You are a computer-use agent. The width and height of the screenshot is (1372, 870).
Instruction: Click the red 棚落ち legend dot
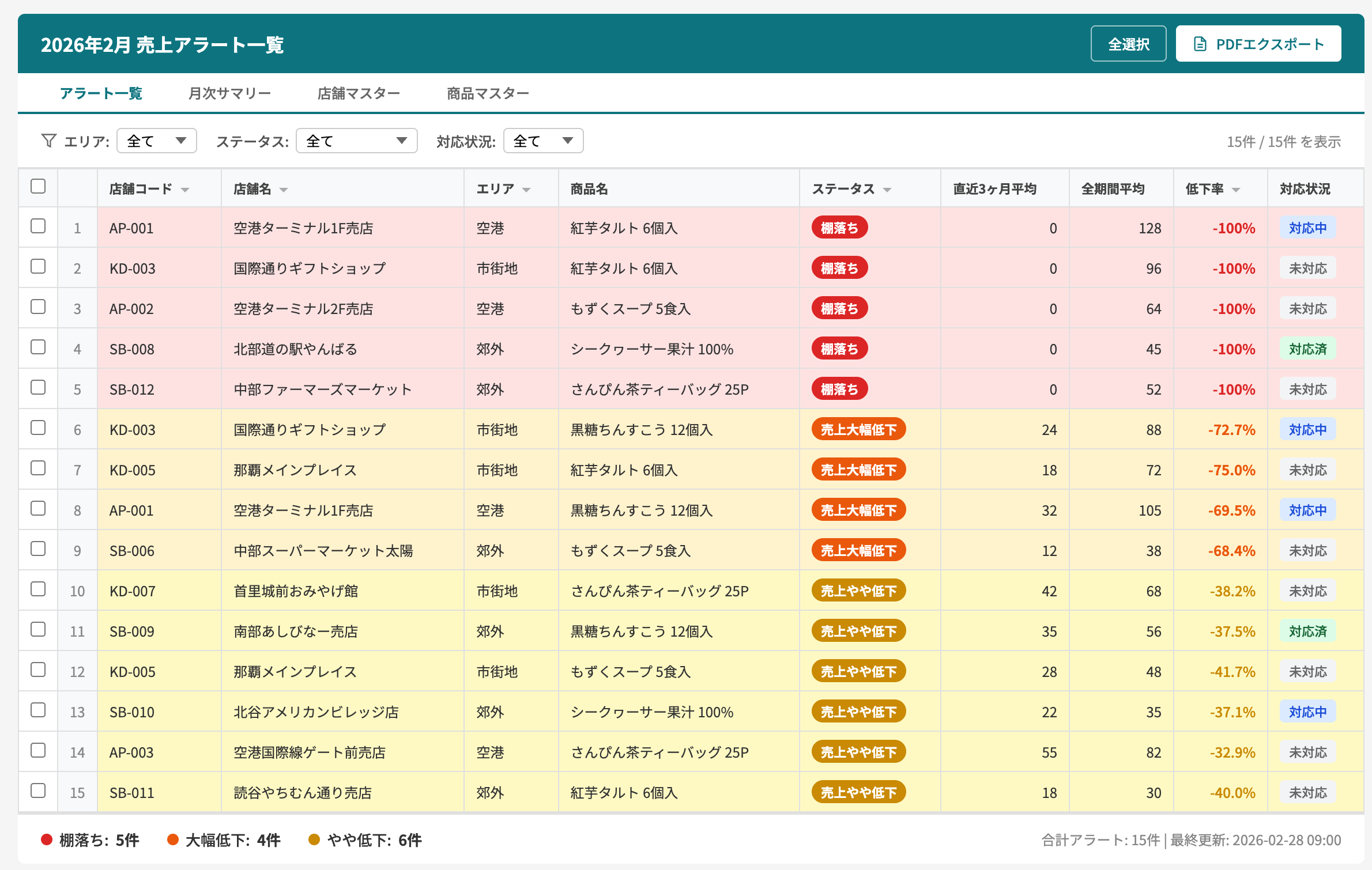pyautogui.click(x=46, y=840)
